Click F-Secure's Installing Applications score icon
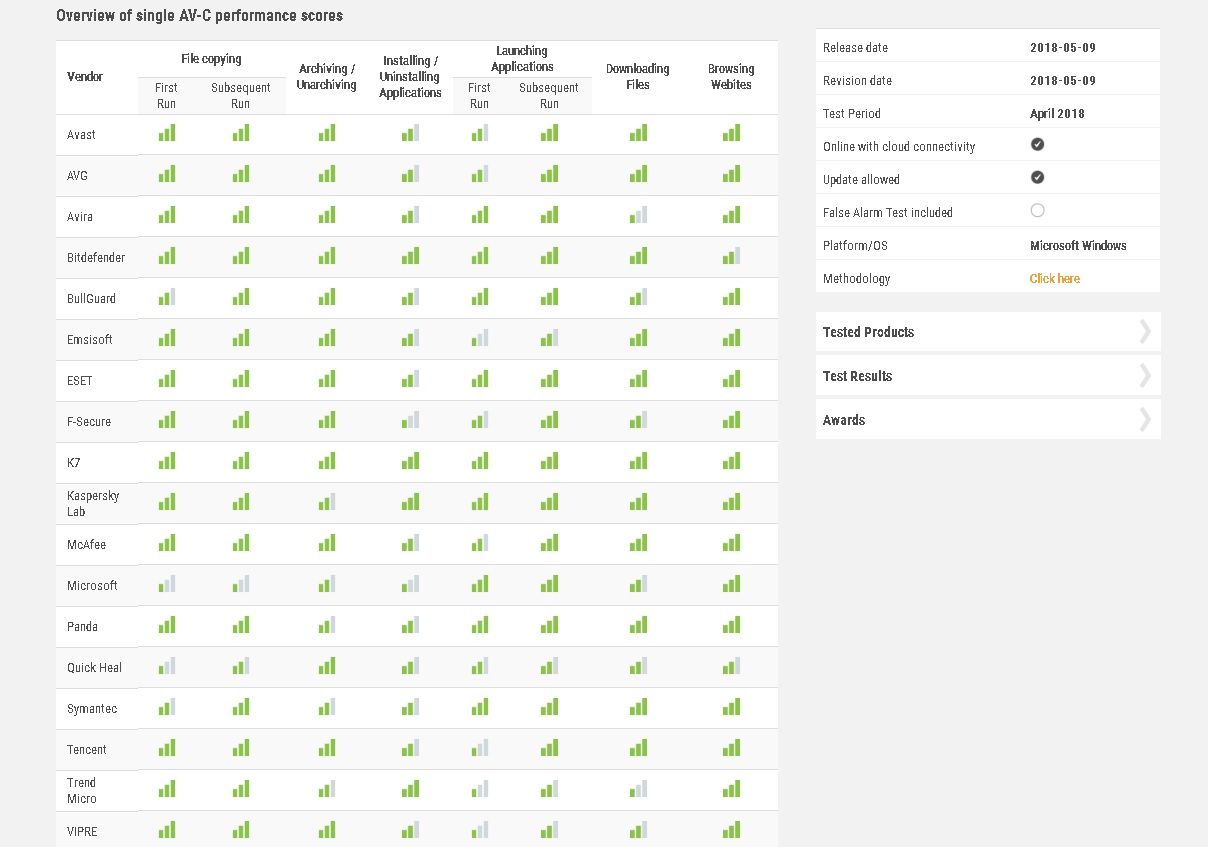Viewport: 1208px width, 847px height. pos(410,420)
